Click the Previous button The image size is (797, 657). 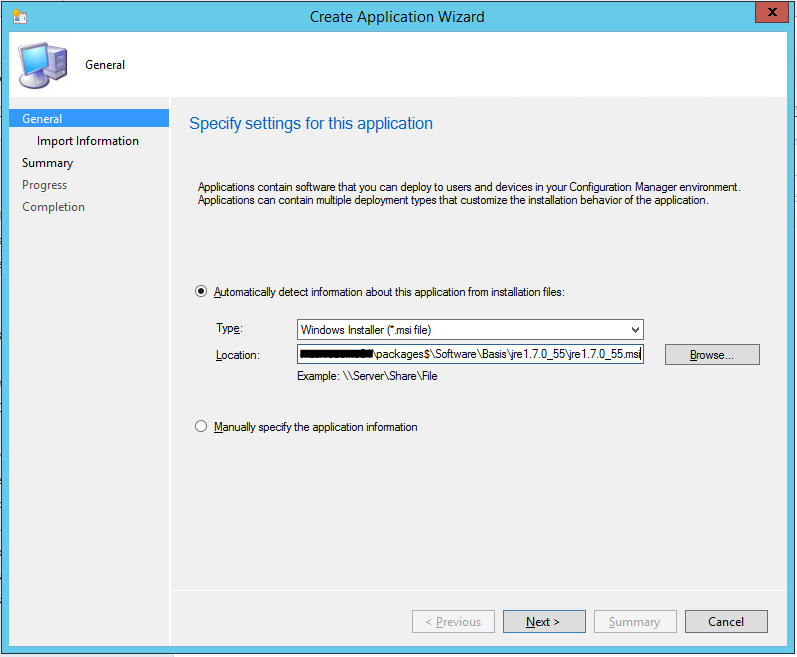tap(453, 622)
